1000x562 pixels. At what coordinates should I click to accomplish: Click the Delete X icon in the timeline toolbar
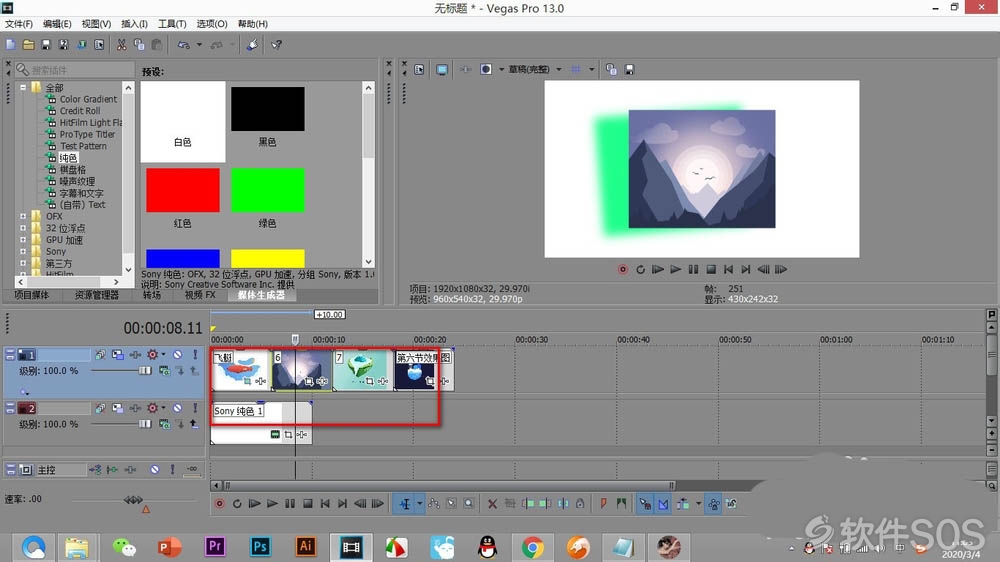click(492, 503)
